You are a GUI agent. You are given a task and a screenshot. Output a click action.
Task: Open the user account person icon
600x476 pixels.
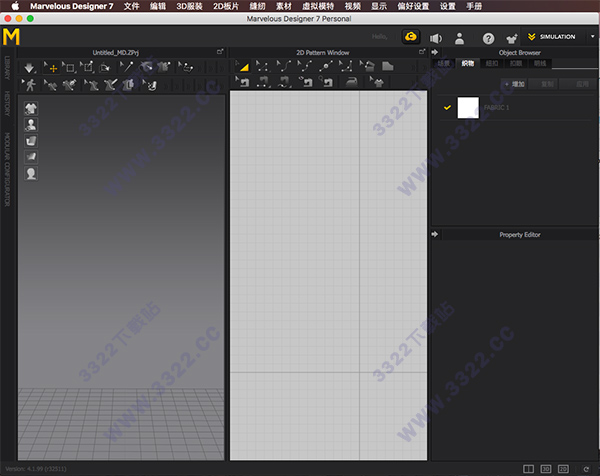pos(459,38)
